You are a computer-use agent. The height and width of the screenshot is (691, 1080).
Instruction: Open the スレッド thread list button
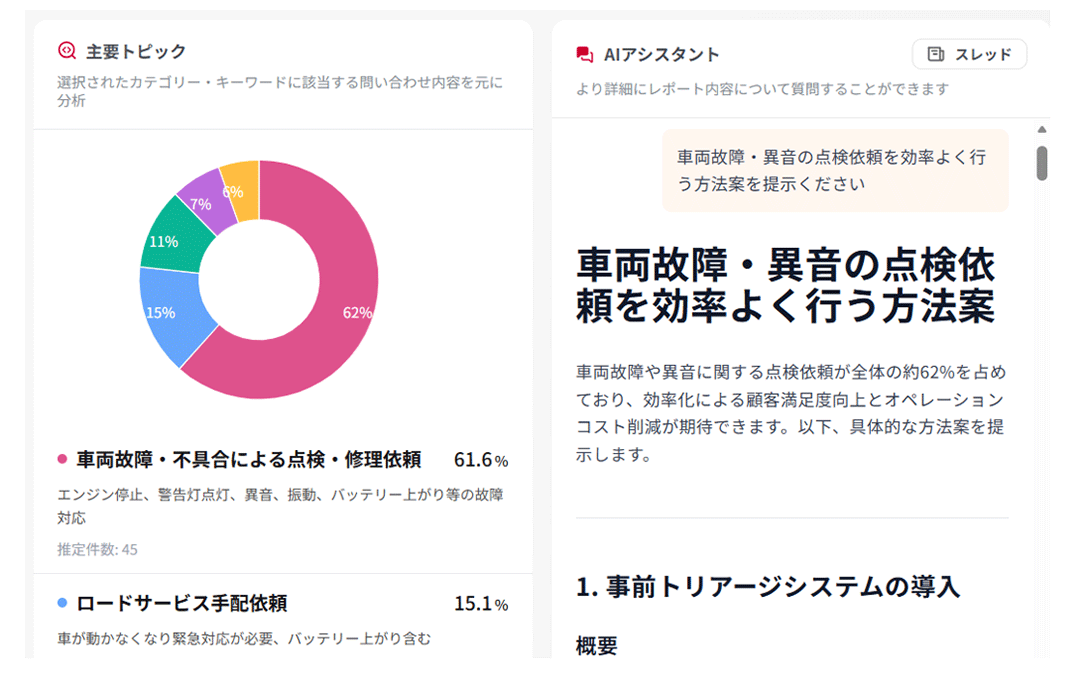point(969,54)
